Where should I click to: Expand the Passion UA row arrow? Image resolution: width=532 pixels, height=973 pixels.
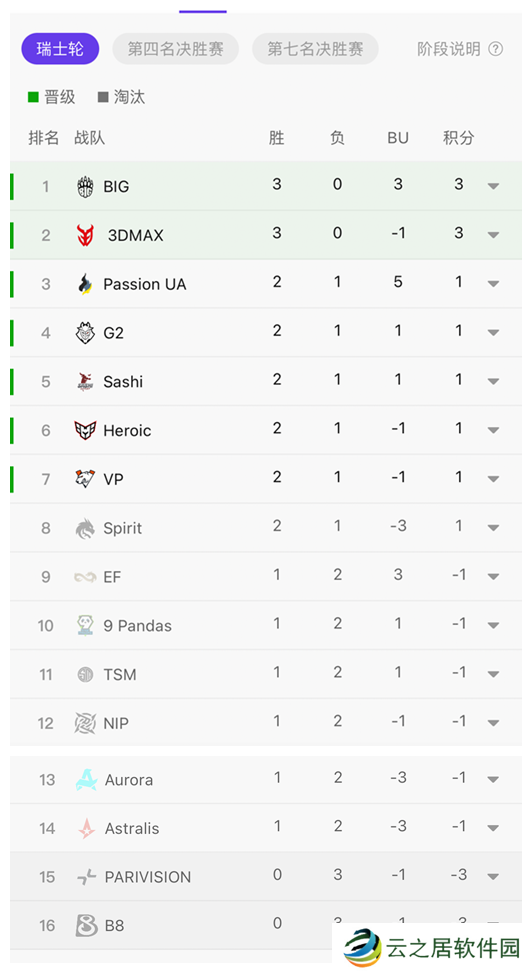[x=494, y=284]
